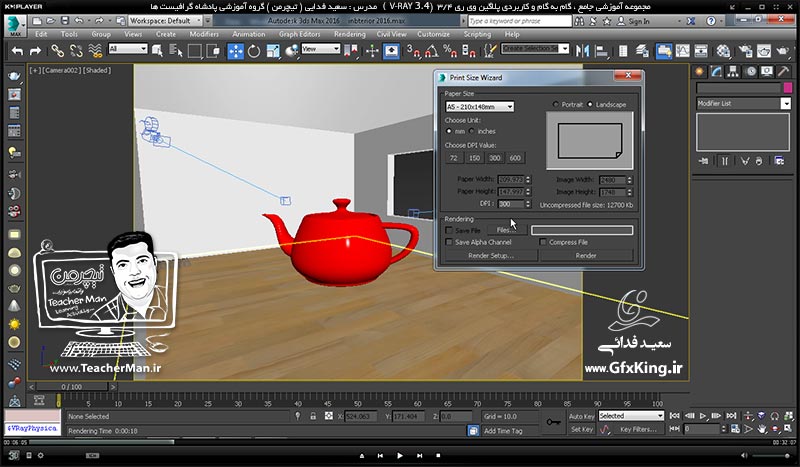Open the Hierarchy tab in command panel
This screenshot has width=800, height=467.
tap(733, 71)
